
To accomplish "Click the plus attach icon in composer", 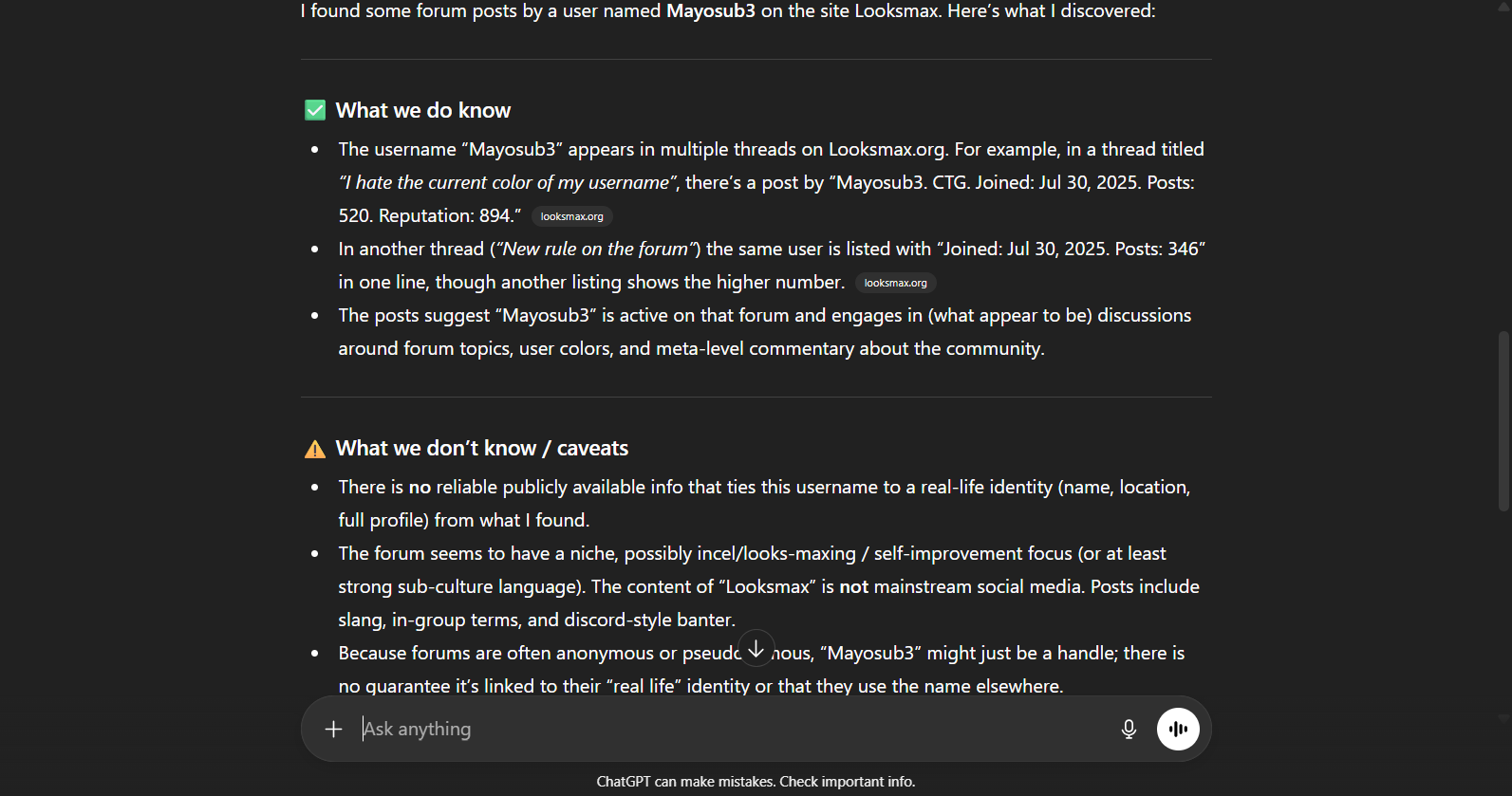I will pyautogui.click(x=333, y=729).
